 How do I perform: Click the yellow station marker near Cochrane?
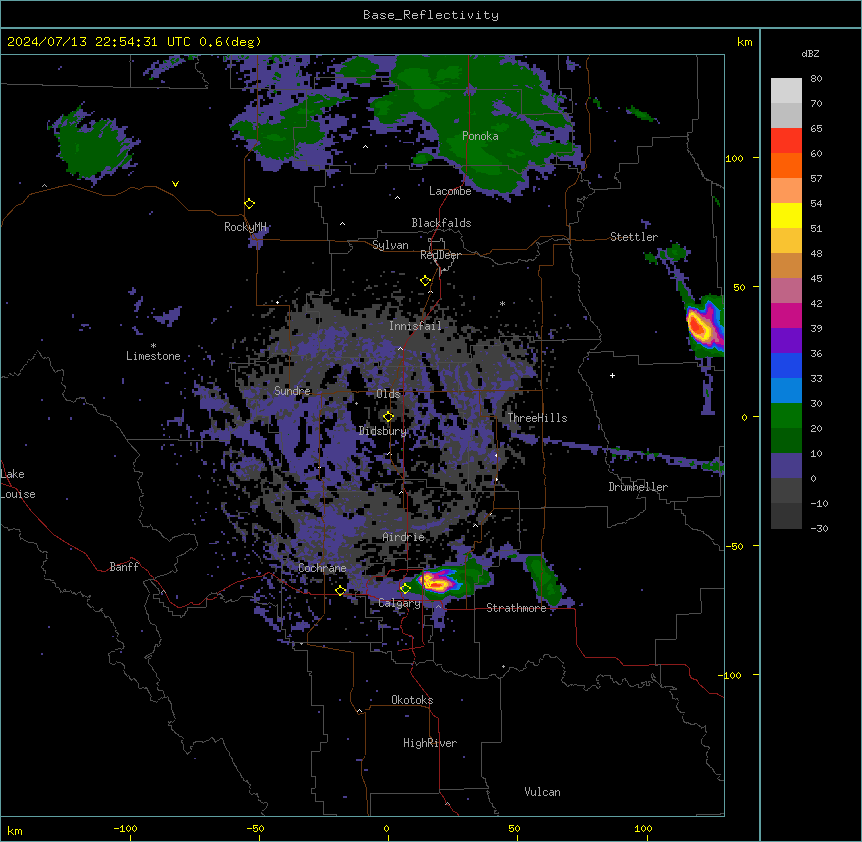point(340,591)
